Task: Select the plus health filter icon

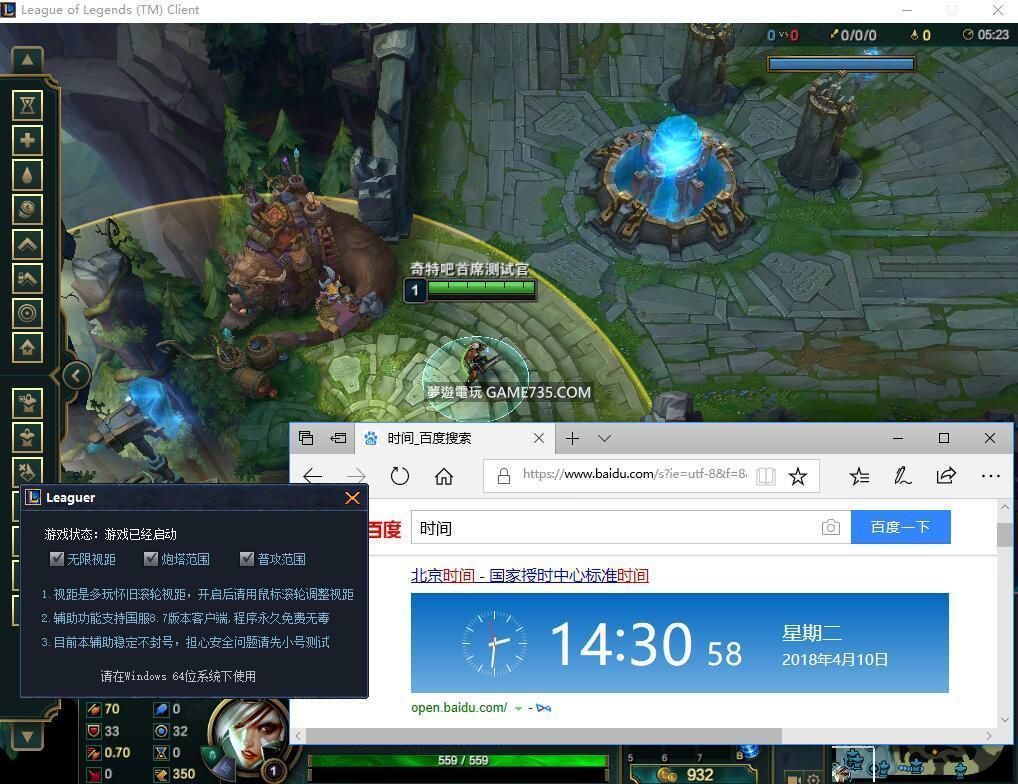Action: tap(27, 140)
